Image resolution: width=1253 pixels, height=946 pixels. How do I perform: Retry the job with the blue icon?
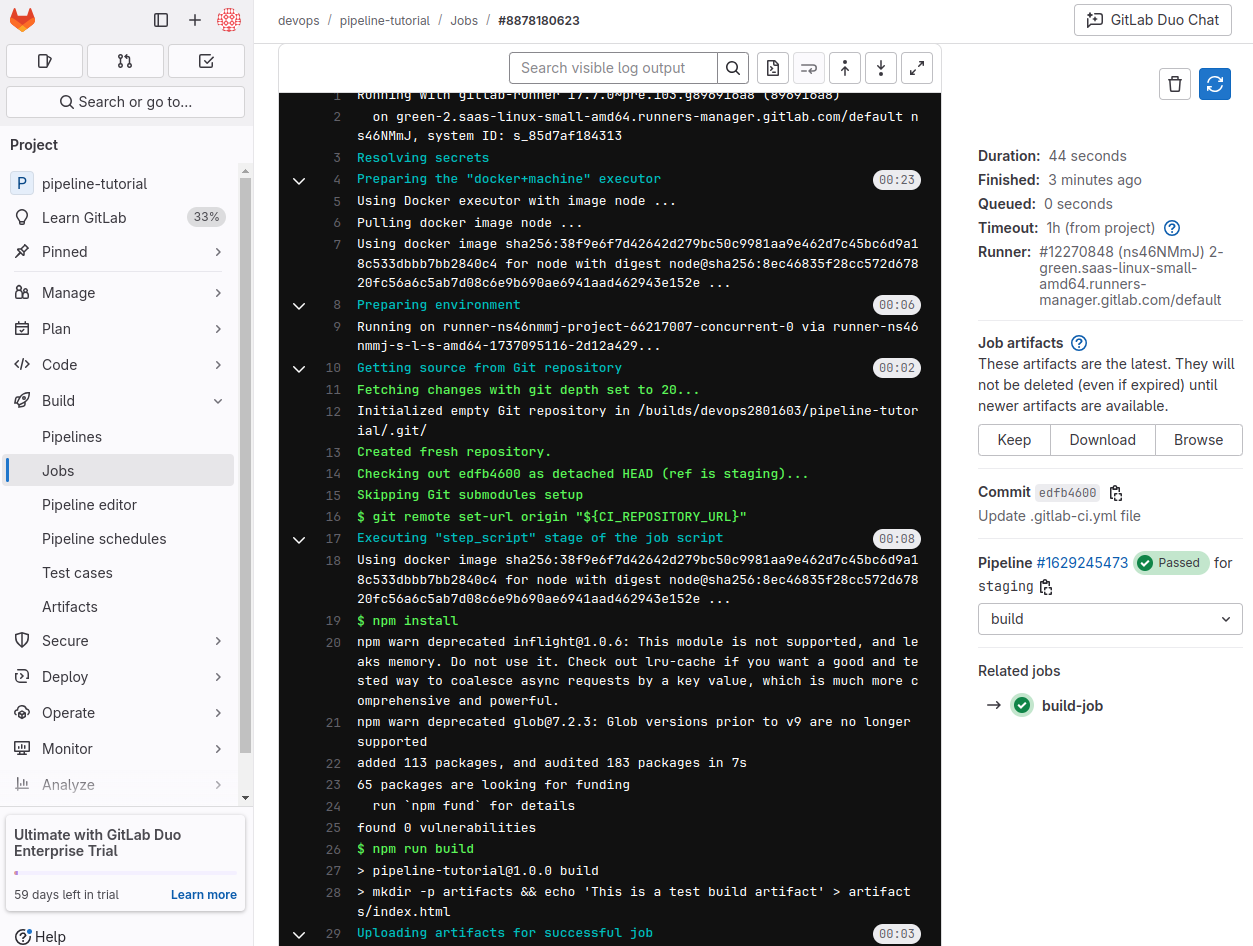pos(1215,84)
